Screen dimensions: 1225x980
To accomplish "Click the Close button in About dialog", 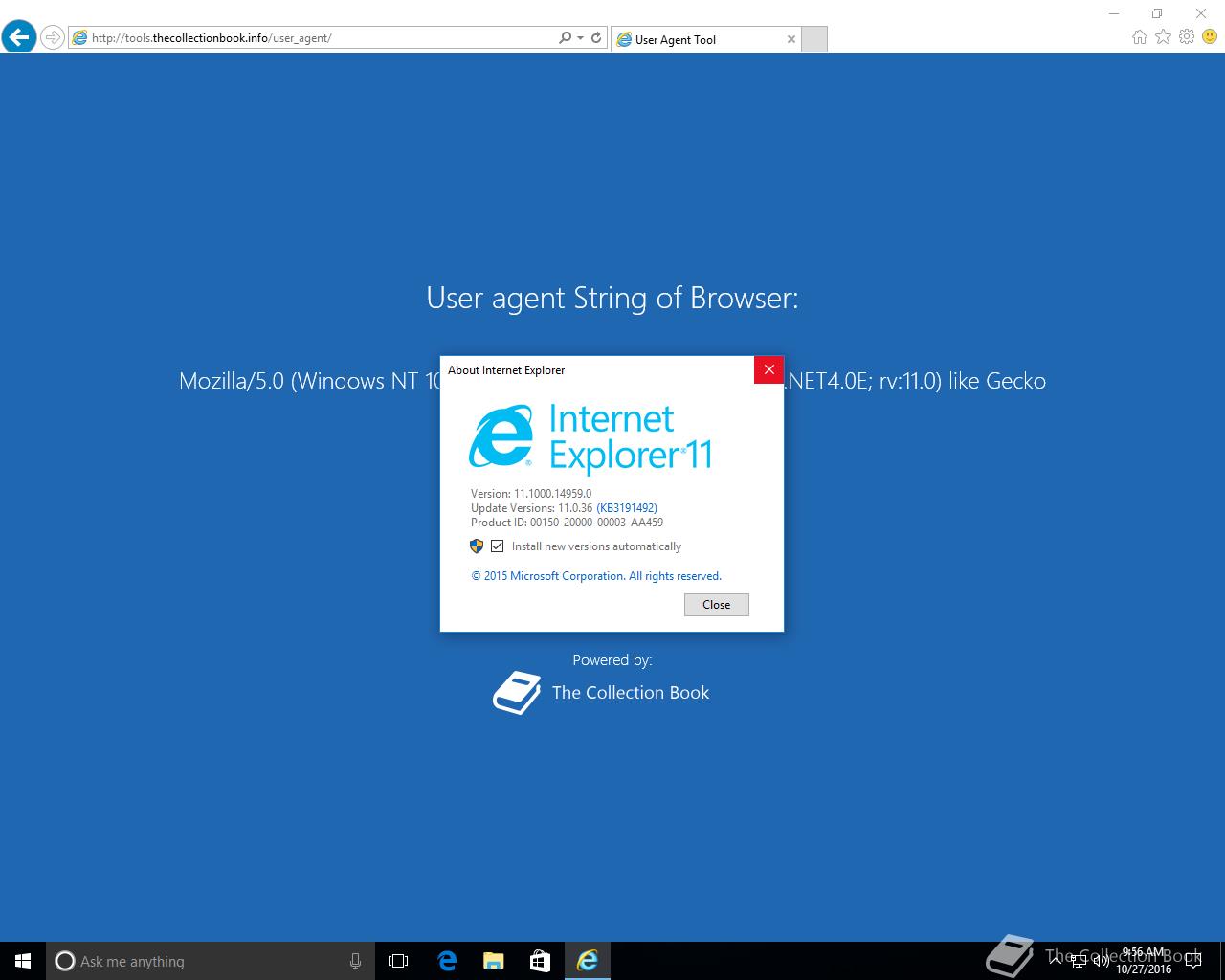I will (x=716, y=605).
